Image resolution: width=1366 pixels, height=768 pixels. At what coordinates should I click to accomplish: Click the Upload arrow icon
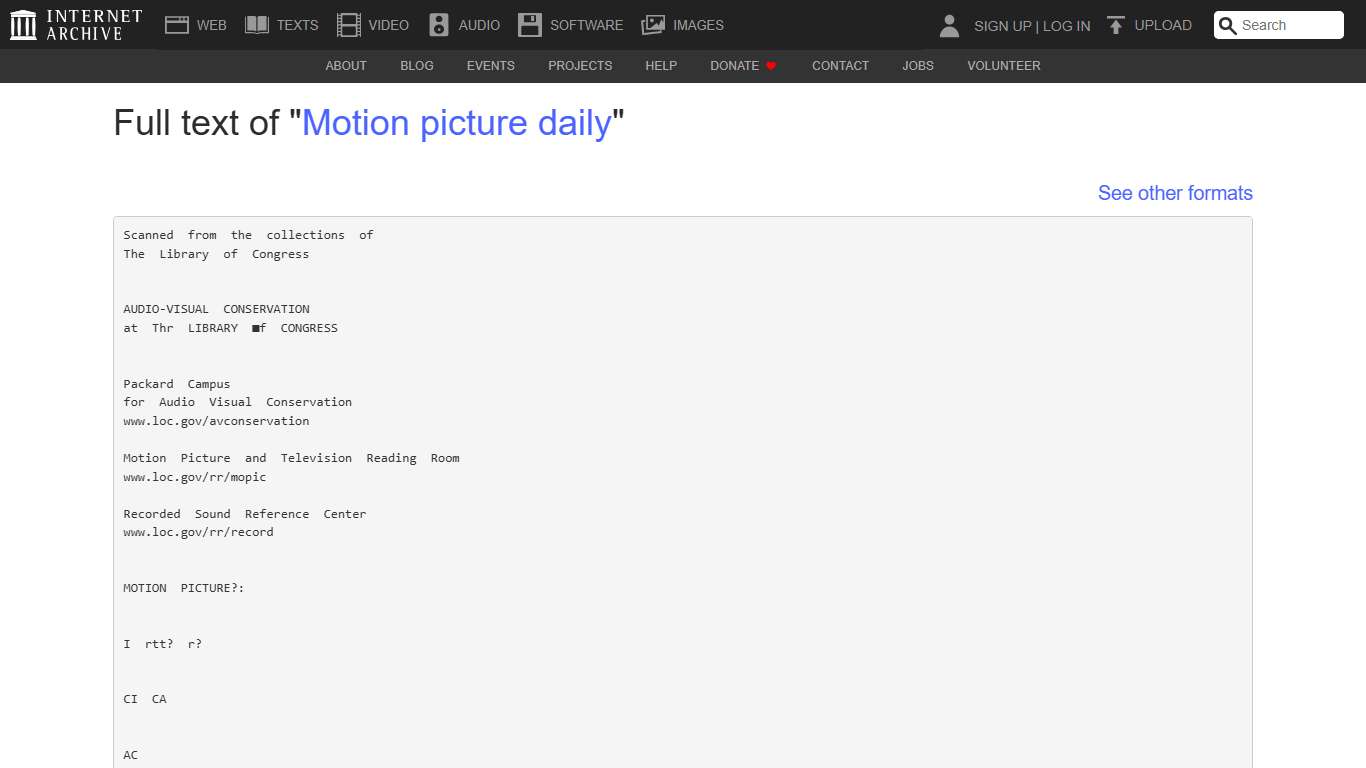pos(1114,24)
